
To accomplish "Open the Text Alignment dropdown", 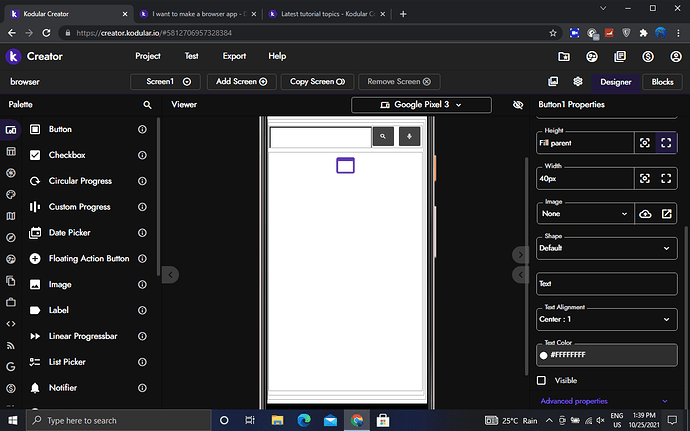I will pyautogui.click(x=606, y=319).
